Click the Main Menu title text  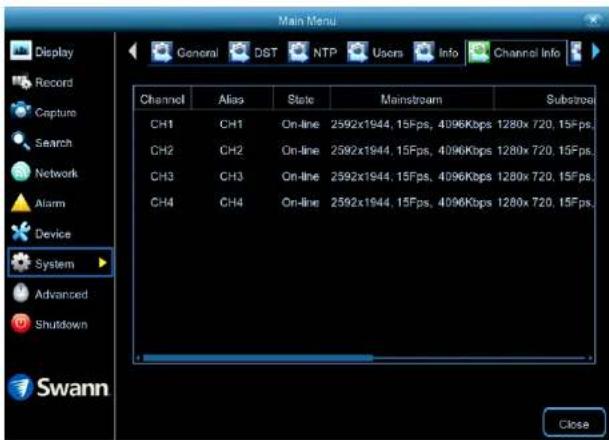307,20
